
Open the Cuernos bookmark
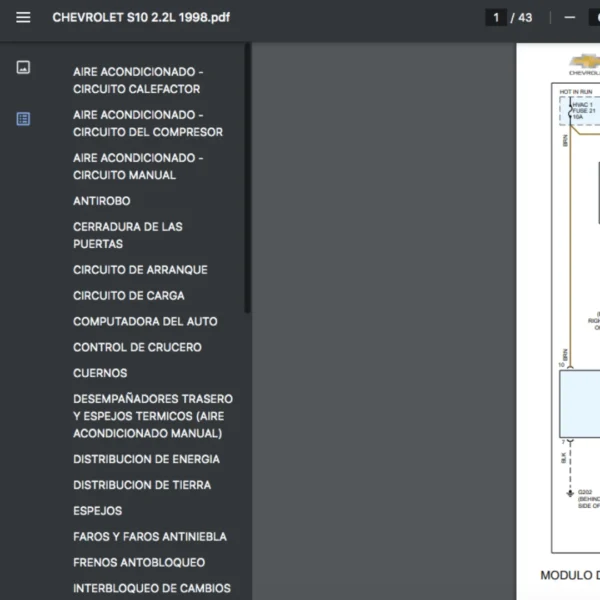tap(100, 373)
